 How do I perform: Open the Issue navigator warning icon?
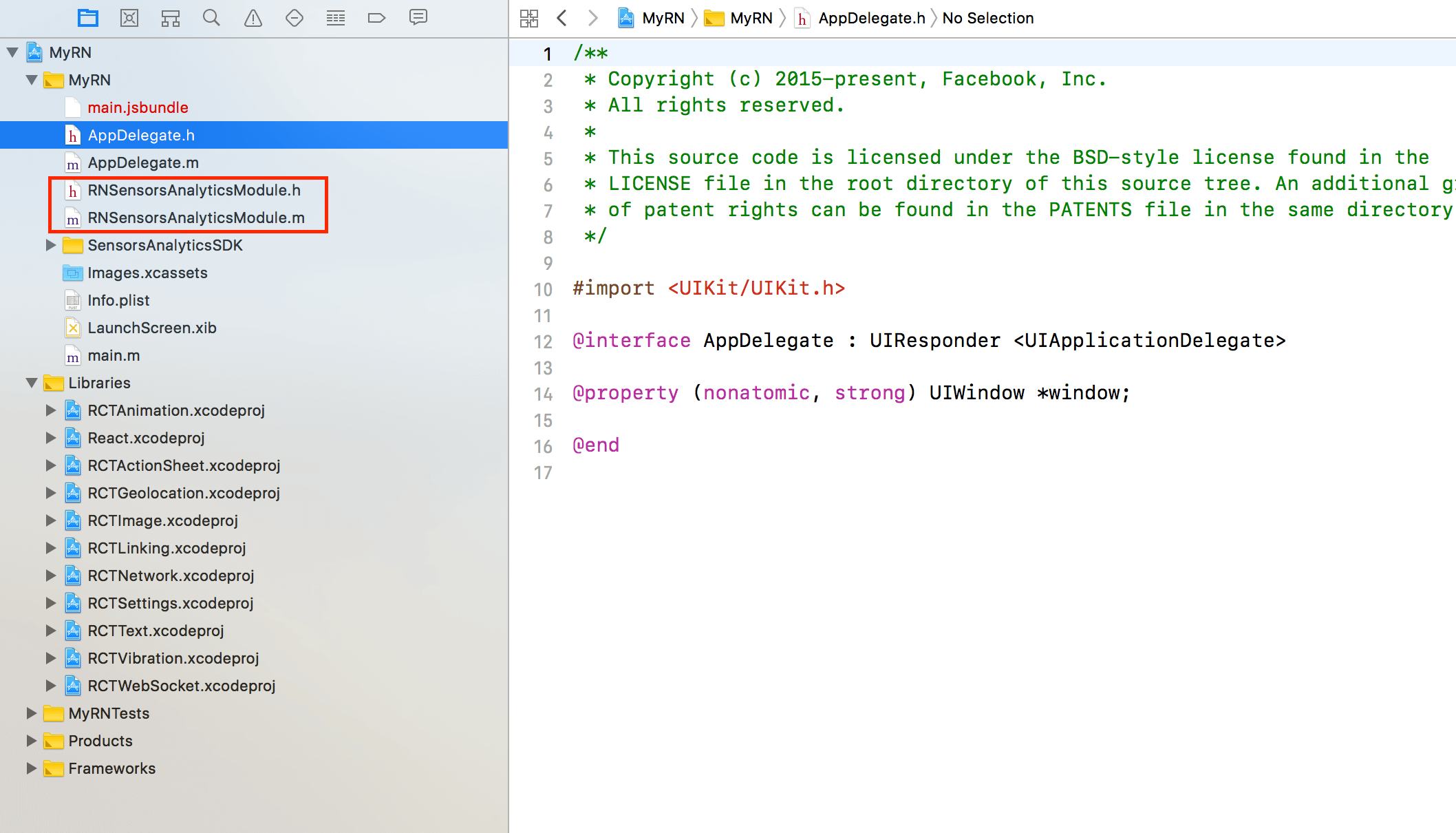253,18
